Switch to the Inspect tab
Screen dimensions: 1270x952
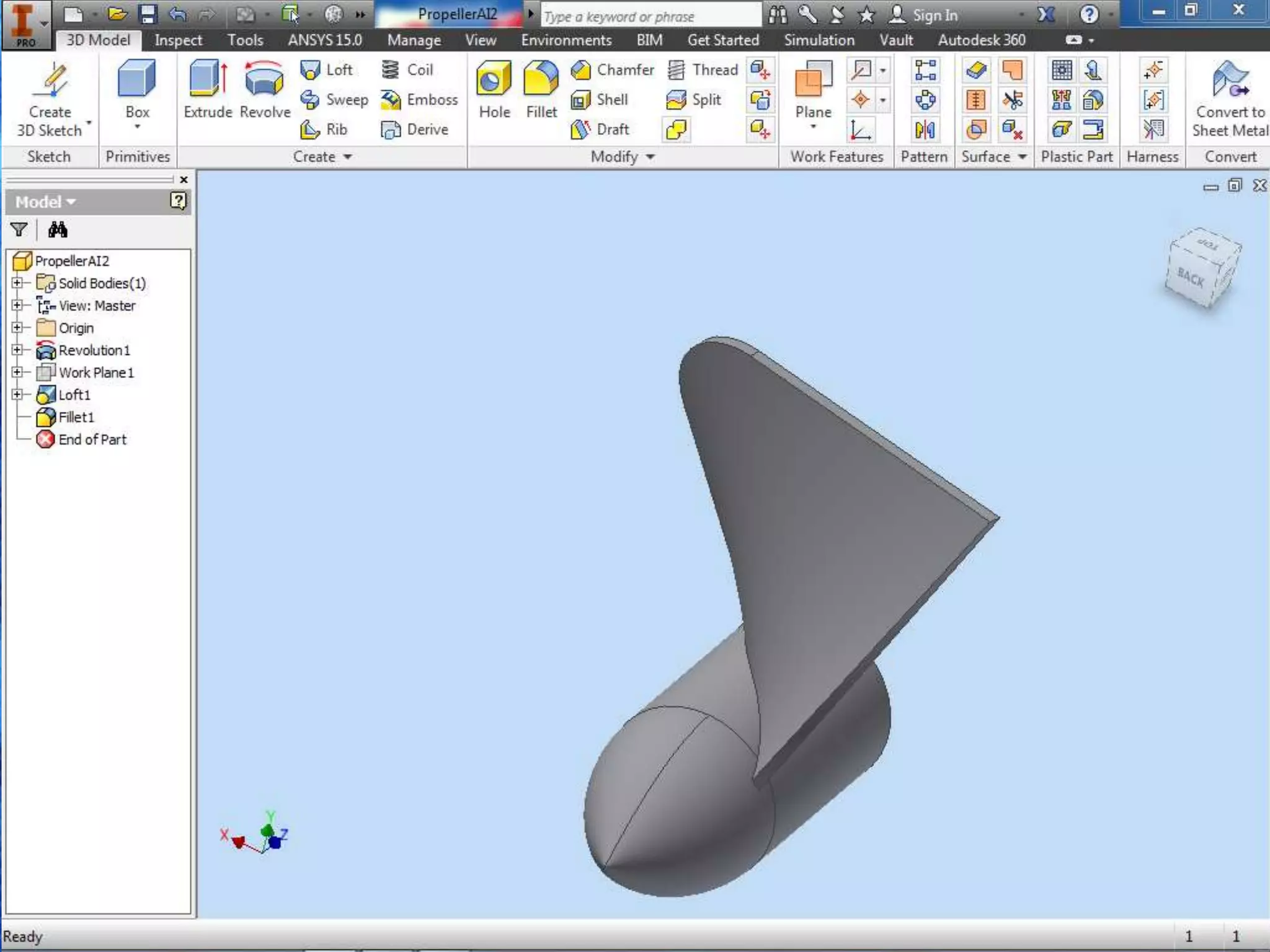tap(178, 40)
